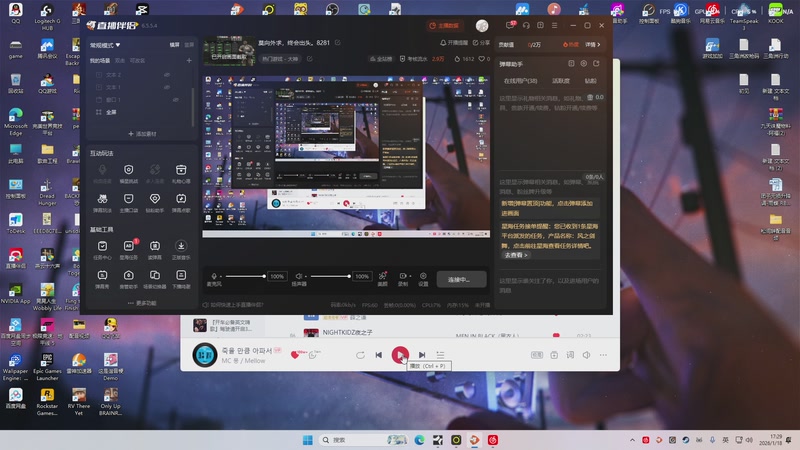Click orange 主播数据 button

444,26
